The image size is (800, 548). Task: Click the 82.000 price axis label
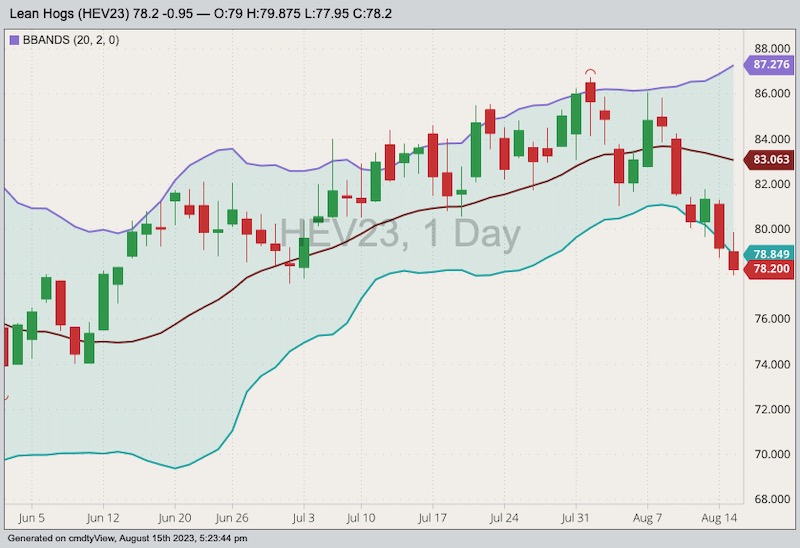pyautogui.click(x=772, y=184)
